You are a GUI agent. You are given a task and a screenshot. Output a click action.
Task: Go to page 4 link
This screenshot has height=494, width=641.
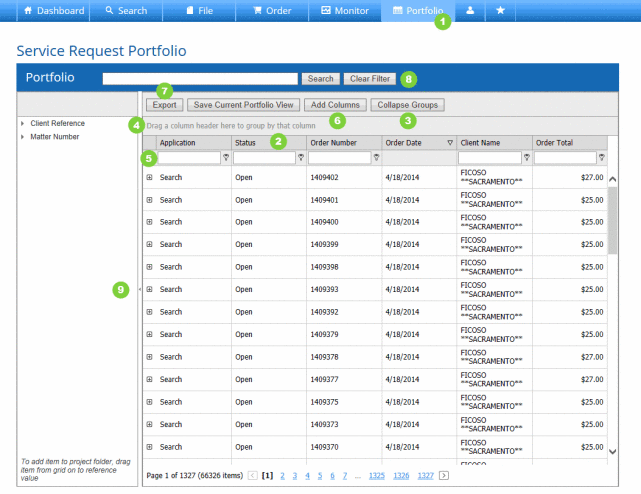pos(307,476)
